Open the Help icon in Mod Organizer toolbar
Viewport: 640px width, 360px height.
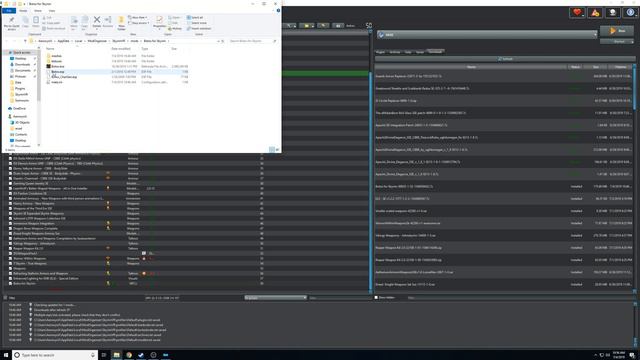[630, 13]
